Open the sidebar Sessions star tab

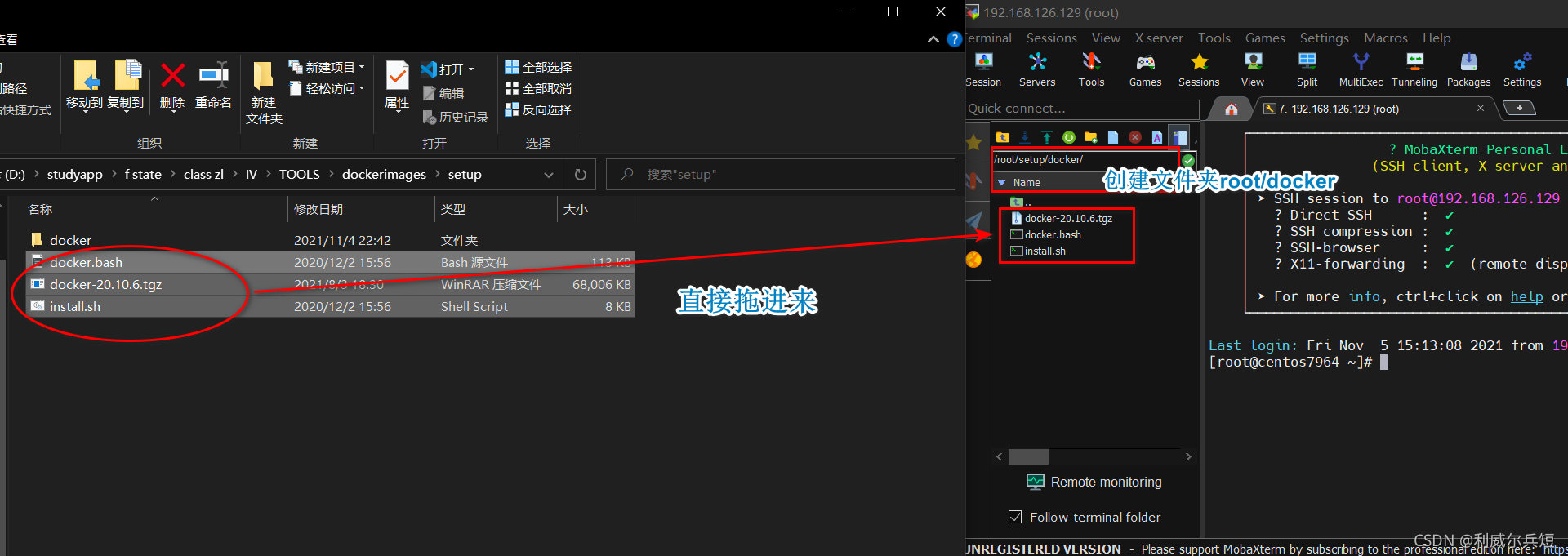point(974,143)
